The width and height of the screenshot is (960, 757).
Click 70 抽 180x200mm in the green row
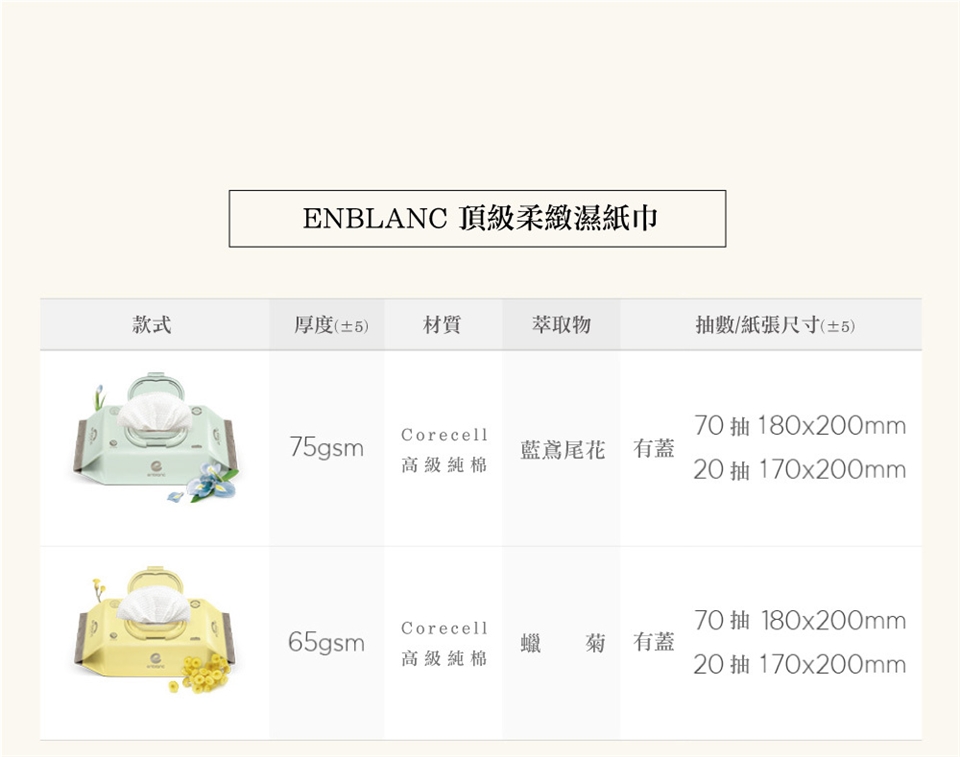pos(799,427)
